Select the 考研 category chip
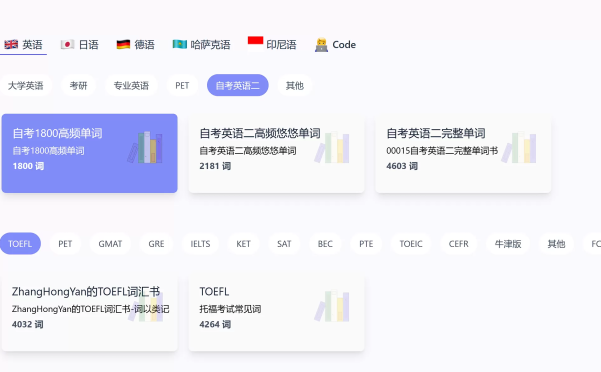The image size is (601, 372). click(79, 85)
